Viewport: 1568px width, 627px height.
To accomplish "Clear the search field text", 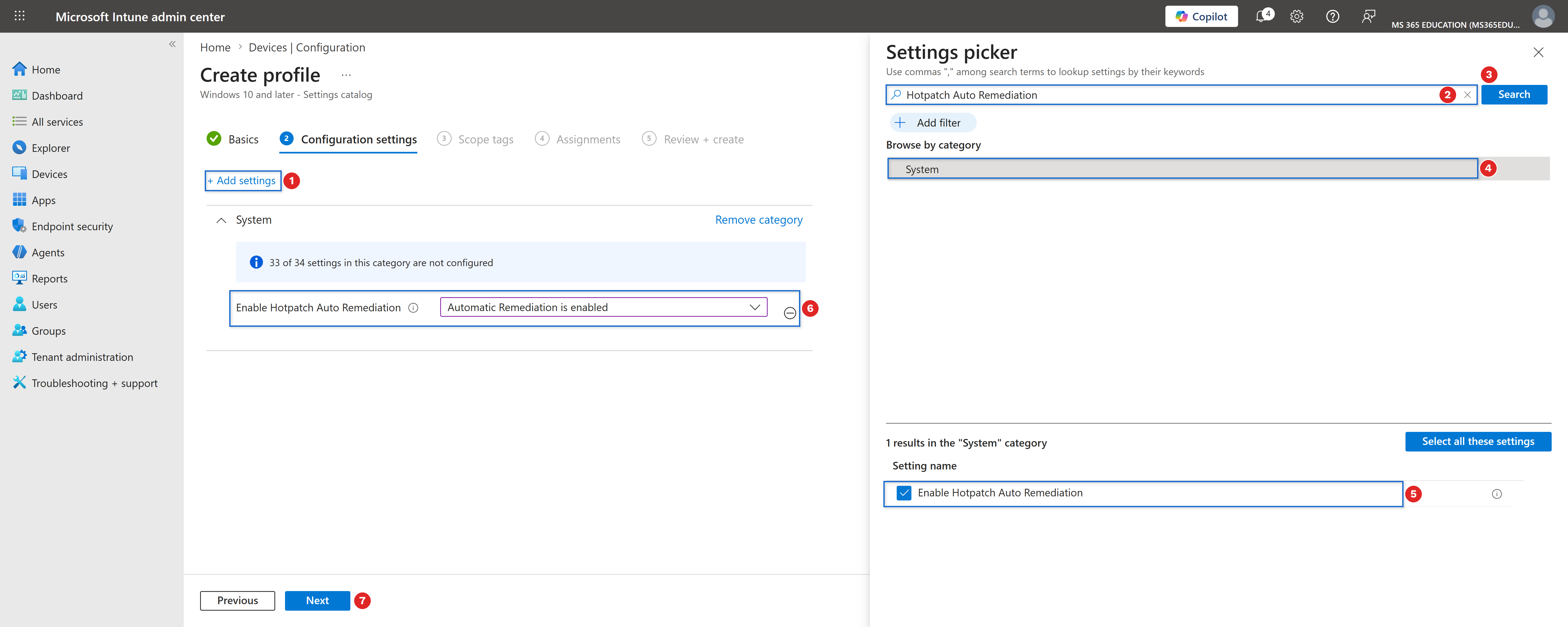I will tap(1468, 95).
